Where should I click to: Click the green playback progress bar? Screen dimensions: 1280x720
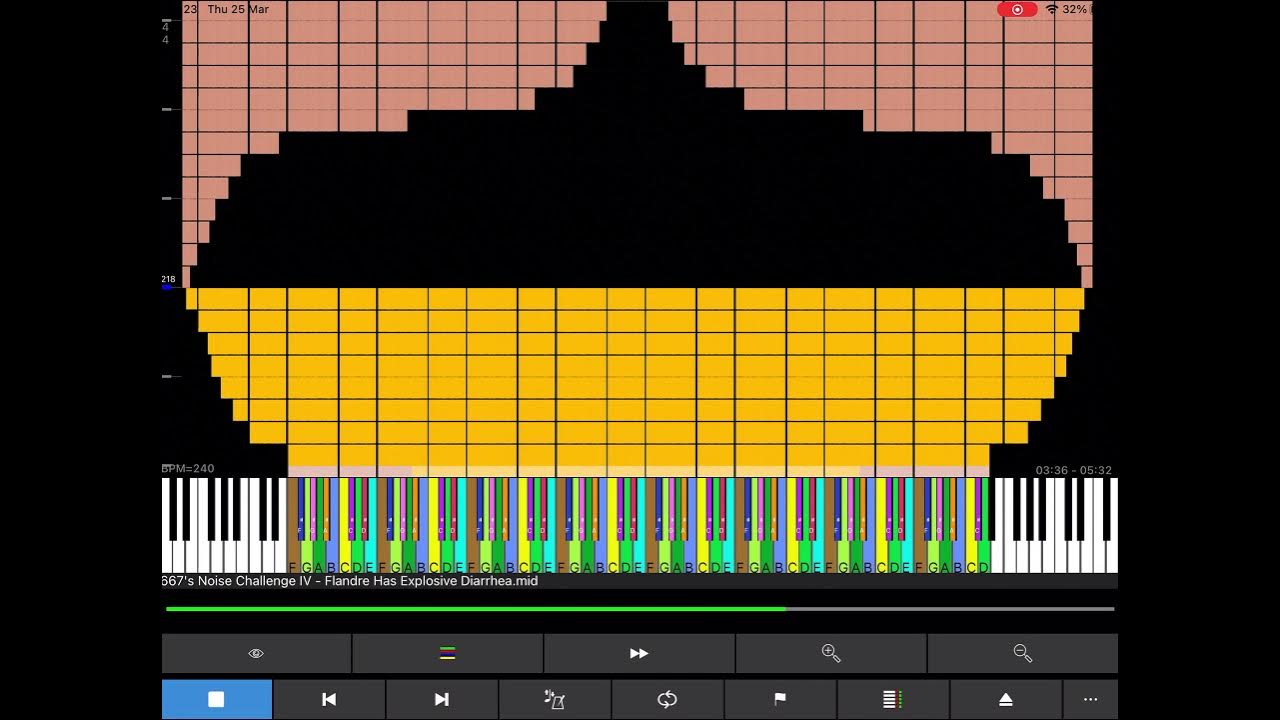640,608
